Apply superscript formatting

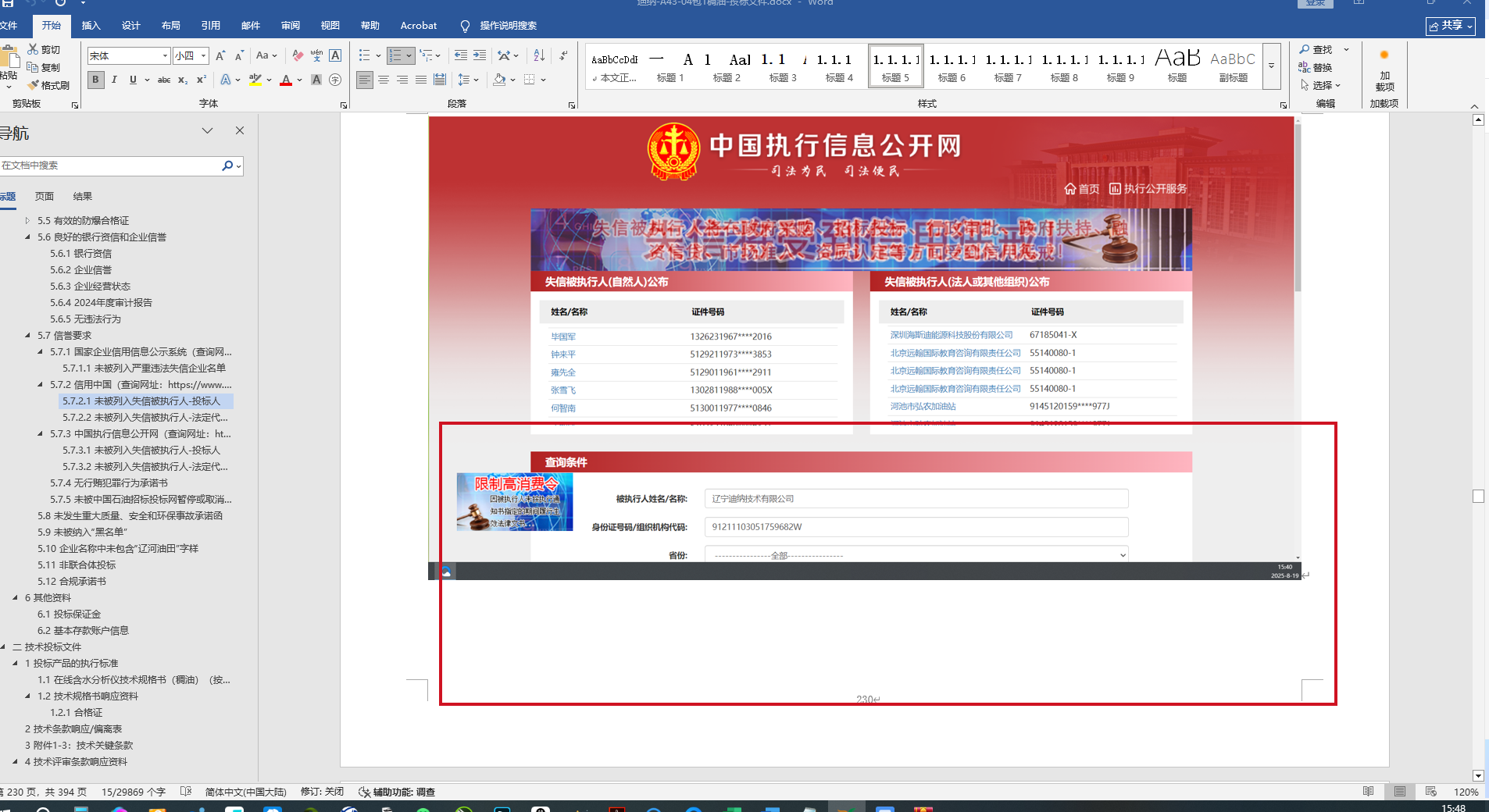click(202, 80)
